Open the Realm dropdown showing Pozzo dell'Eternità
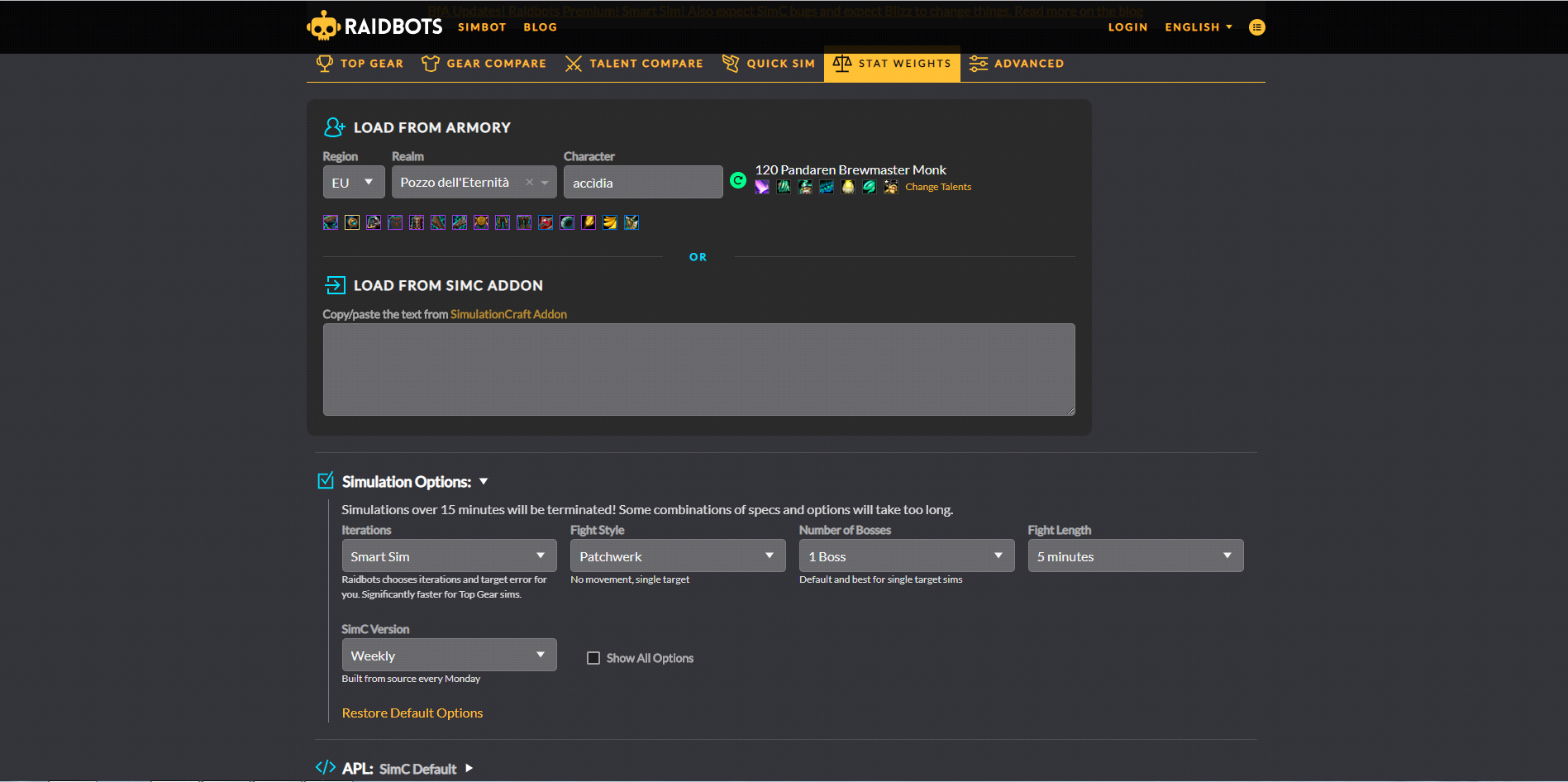1568x782 pixels. (474, 182)
